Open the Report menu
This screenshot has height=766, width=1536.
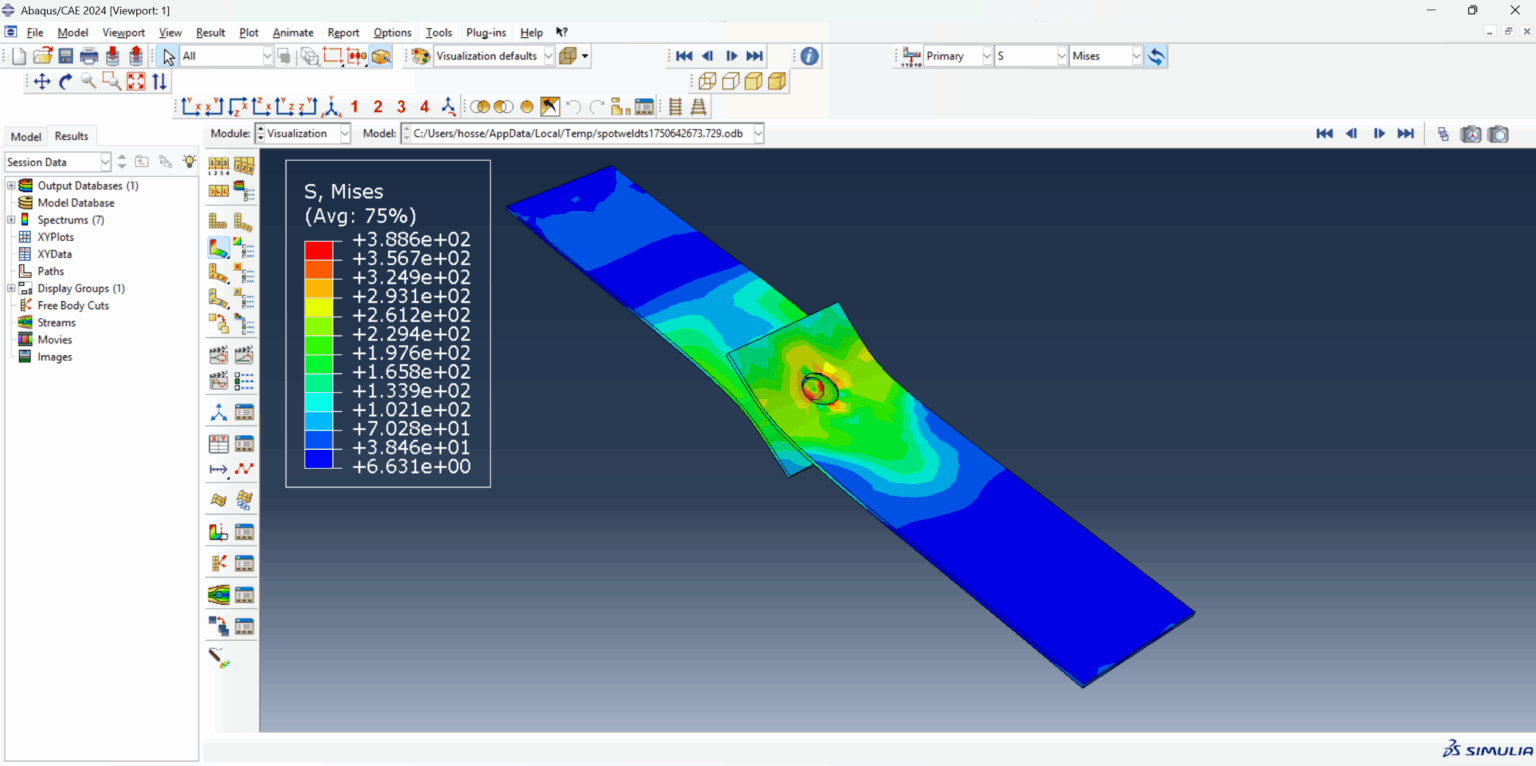pyautogui.click(x=343, y=32)
